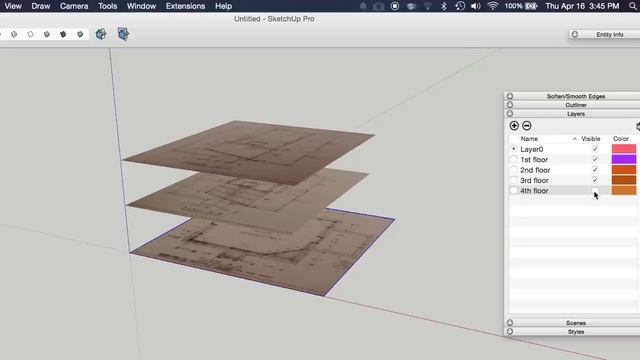Viewport: 640px width, 360px height.
Task: Open the Extensions menu
Action: (x=185, y=6)
